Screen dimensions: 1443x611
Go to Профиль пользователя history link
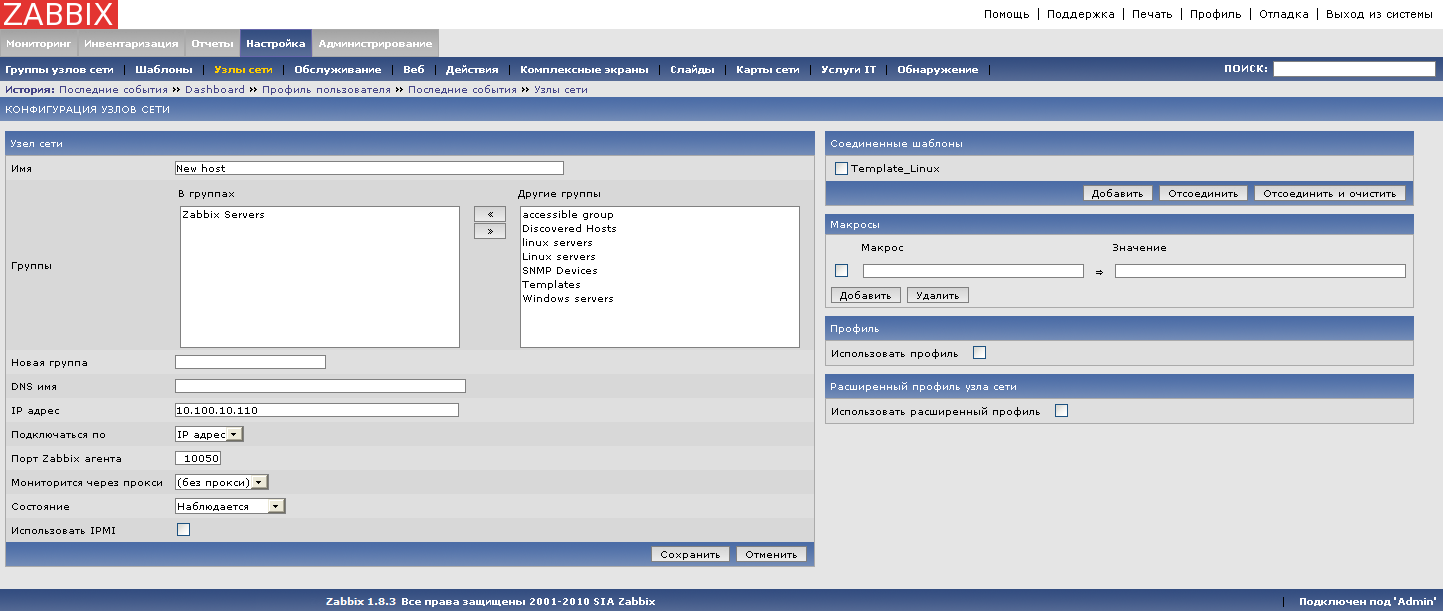click(326, 90)
